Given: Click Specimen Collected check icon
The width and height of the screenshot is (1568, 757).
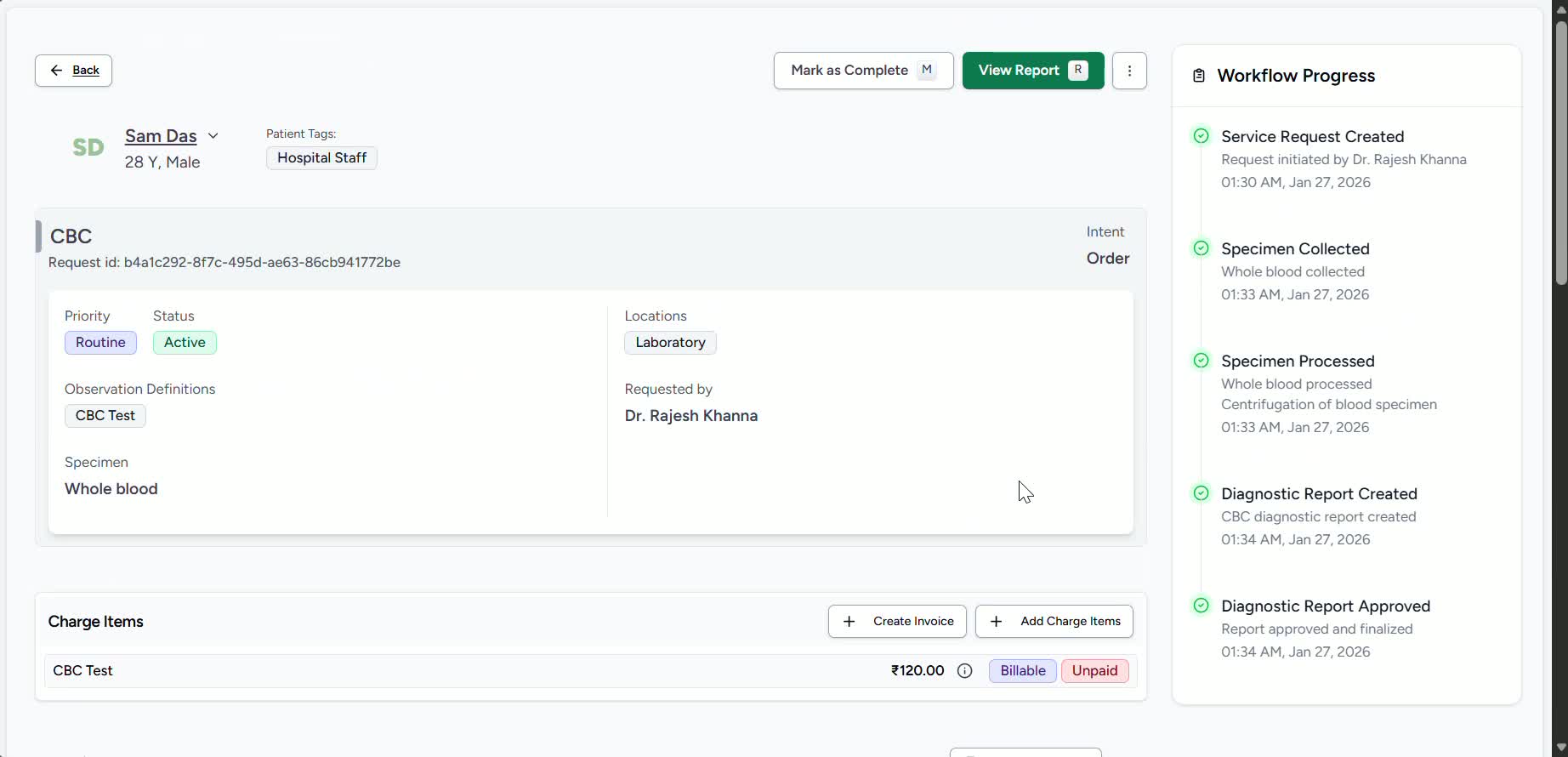Looking at the screenshot, I should 1201,248.
